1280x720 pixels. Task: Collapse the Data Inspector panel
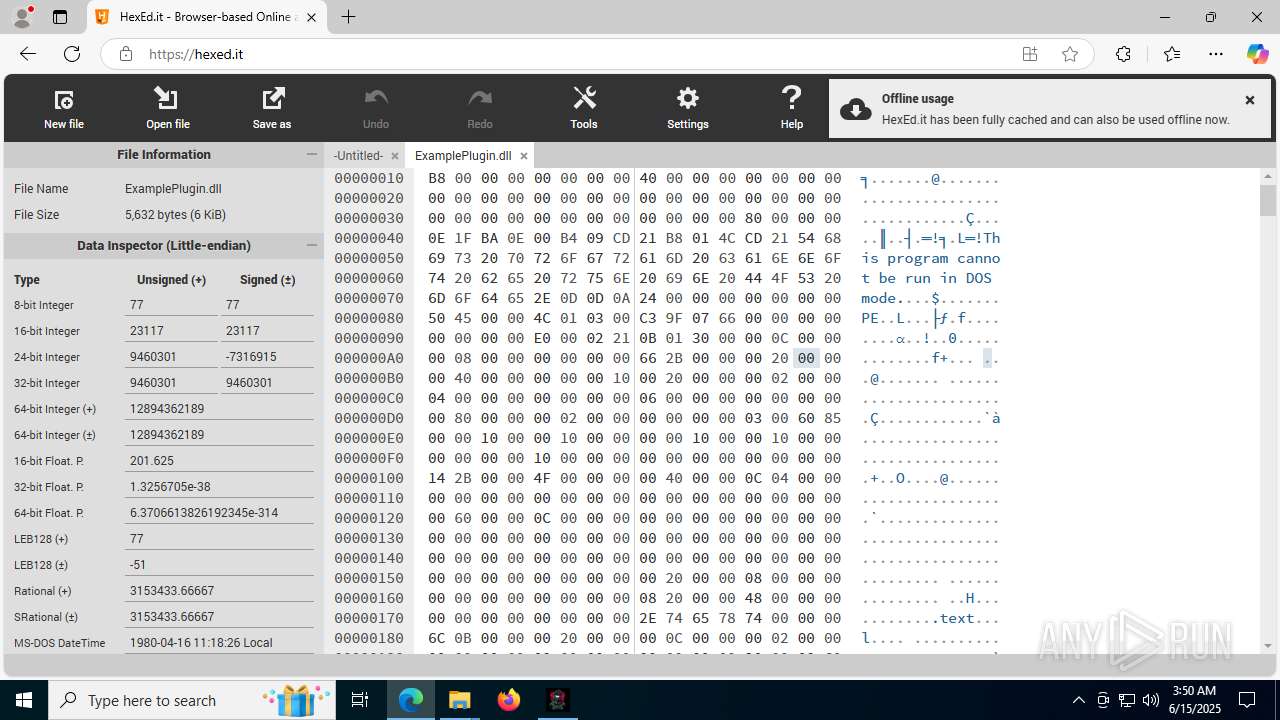(311, 245)
